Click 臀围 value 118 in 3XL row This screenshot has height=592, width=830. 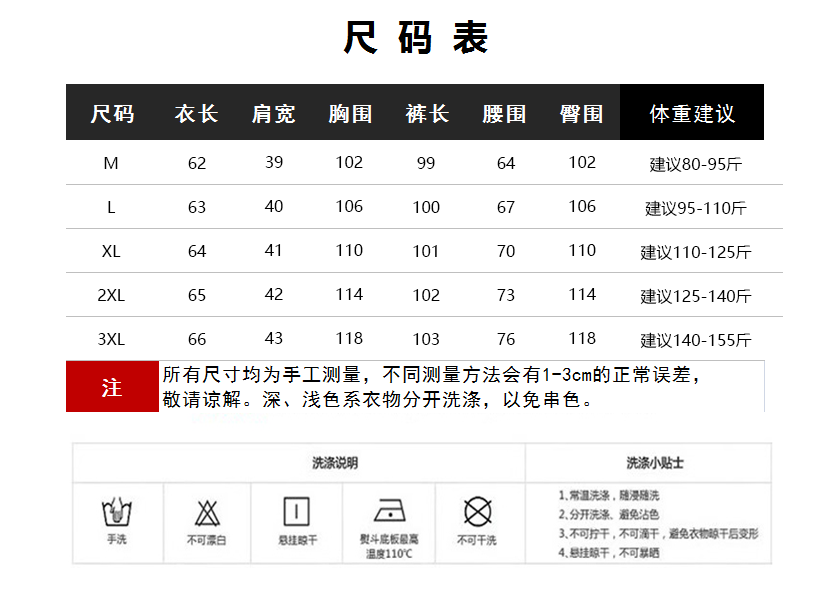tap(582, 338)
